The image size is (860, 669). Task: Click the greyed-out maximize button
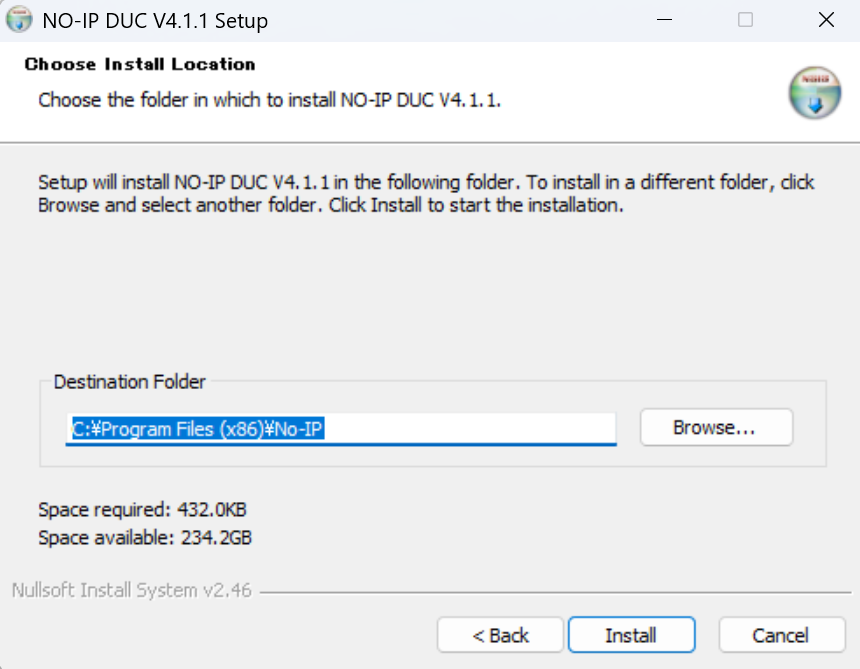point(745,20)
